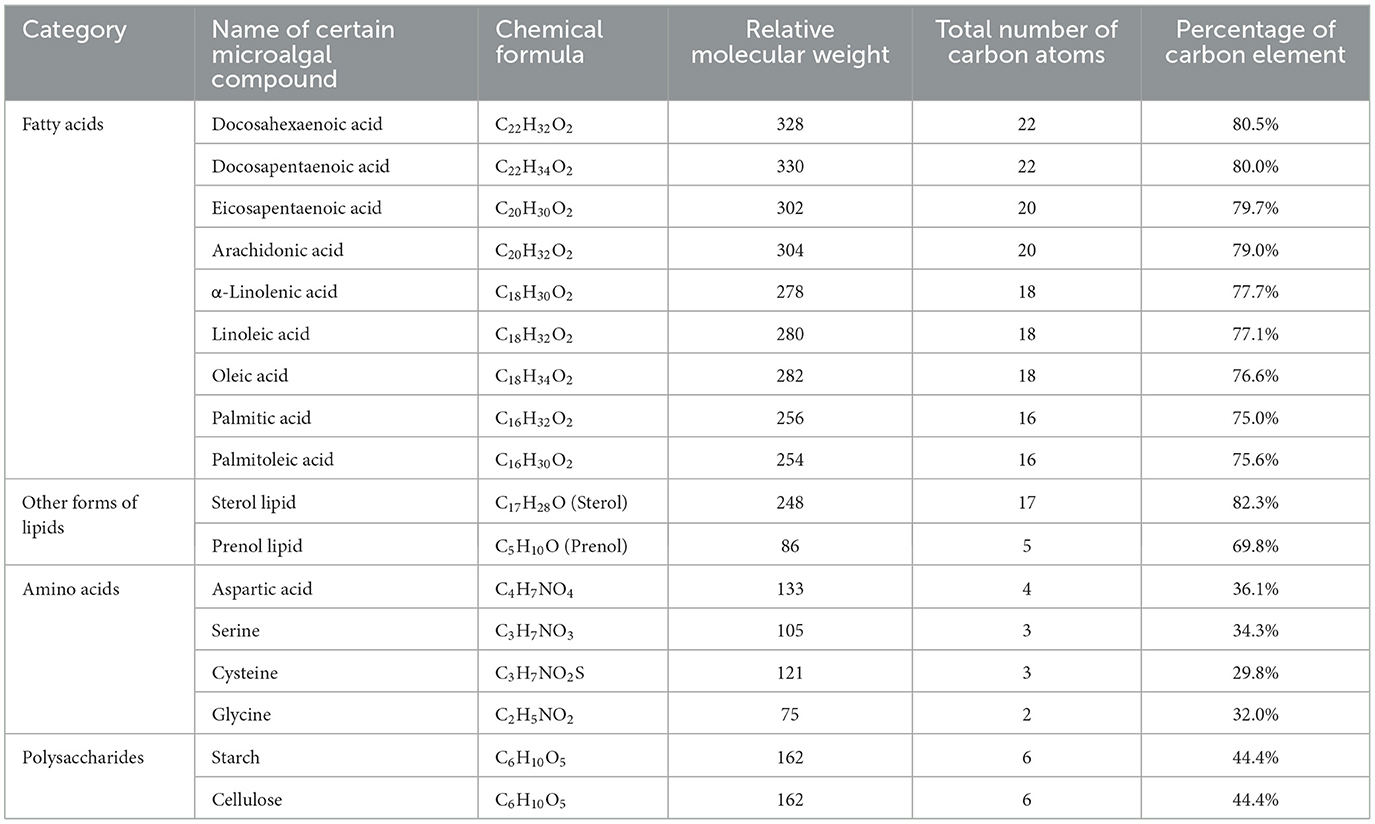Click the Relative molecular weight header
Image resolution: width=1375 pixels, height=824 pixels.
[x=790, y=42]
